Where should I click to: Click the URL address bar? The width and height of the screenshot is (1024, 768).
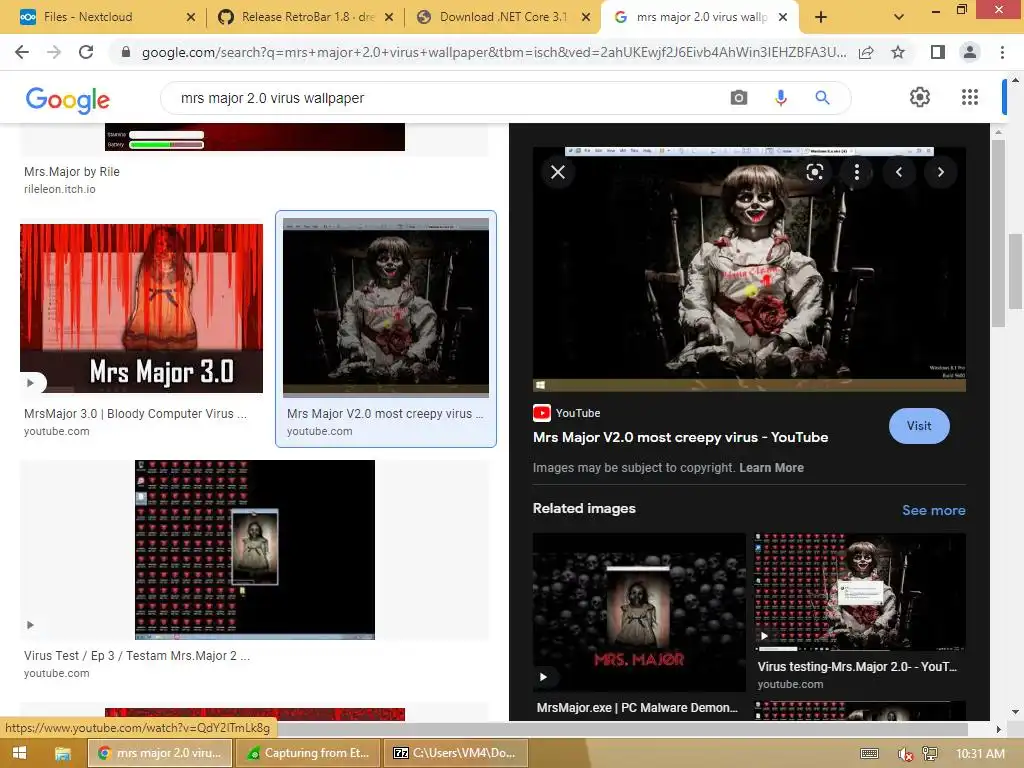494,52
